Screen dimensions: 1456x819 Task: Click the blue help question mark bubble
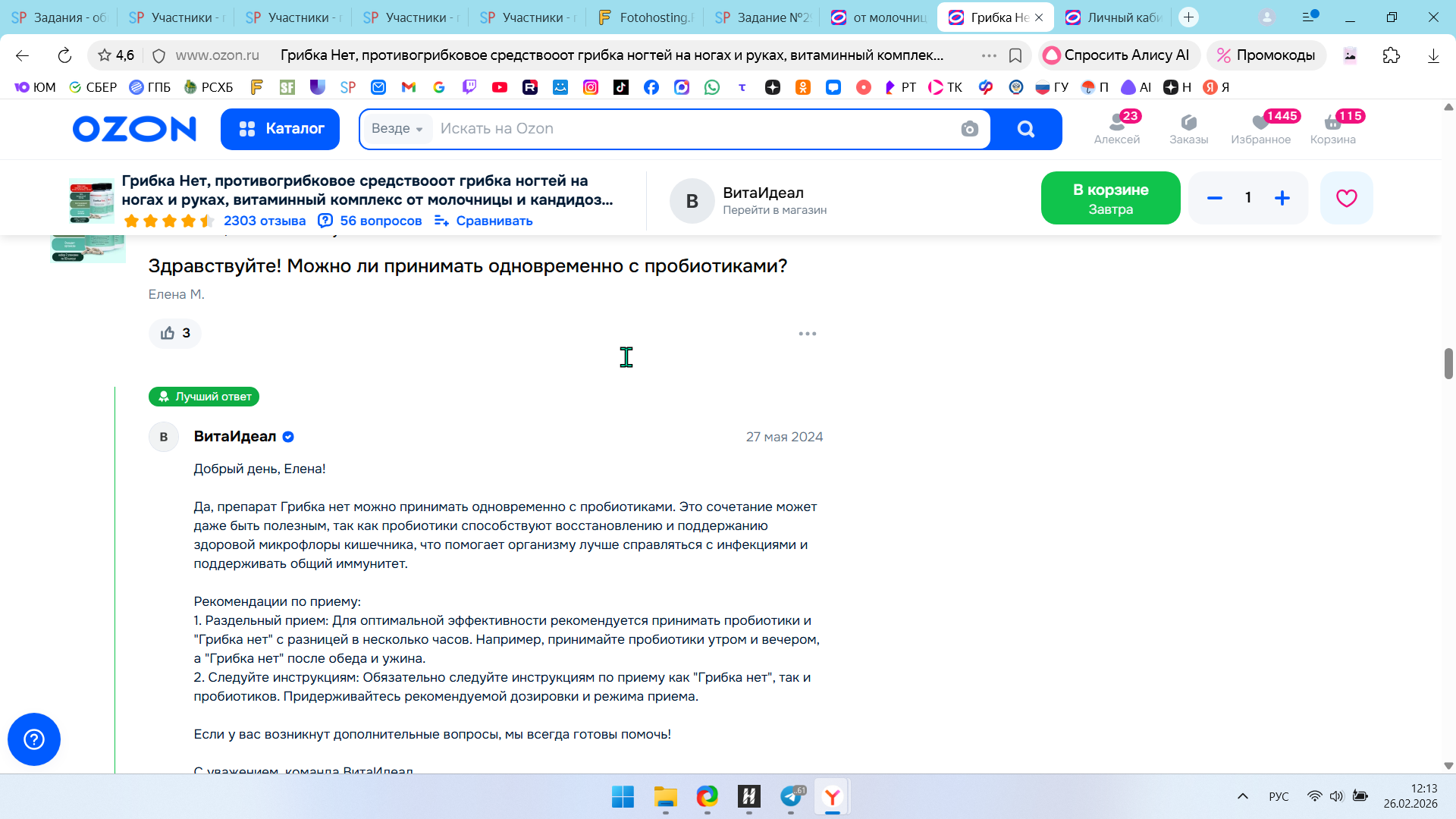34,739
